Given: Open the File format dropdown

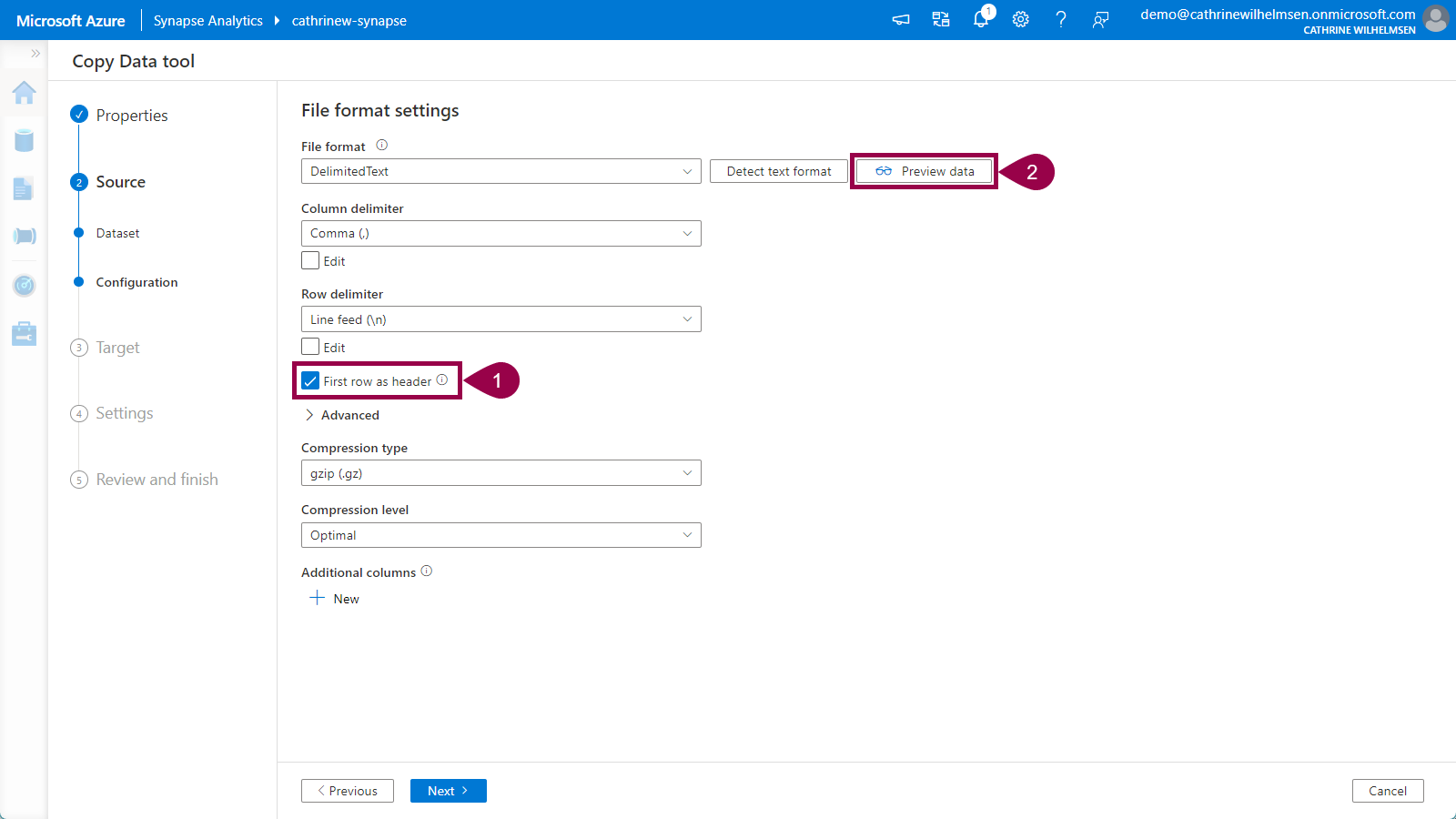Looking at the screenshot, I should 500,171.
